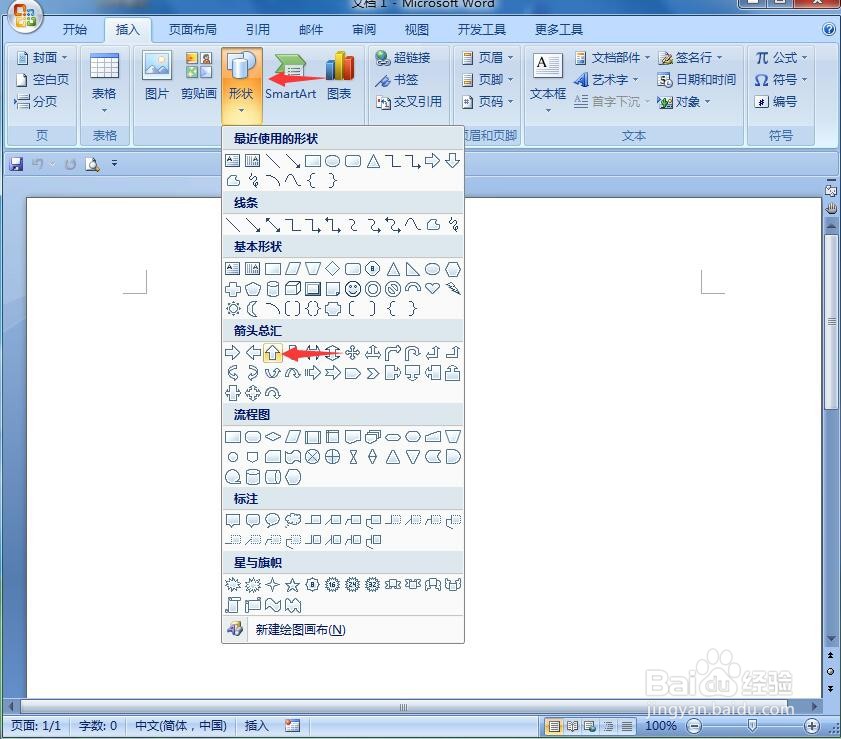Insert Blank Page (空白页)
This screenshot has height=739, width=841.
(42, 79)
